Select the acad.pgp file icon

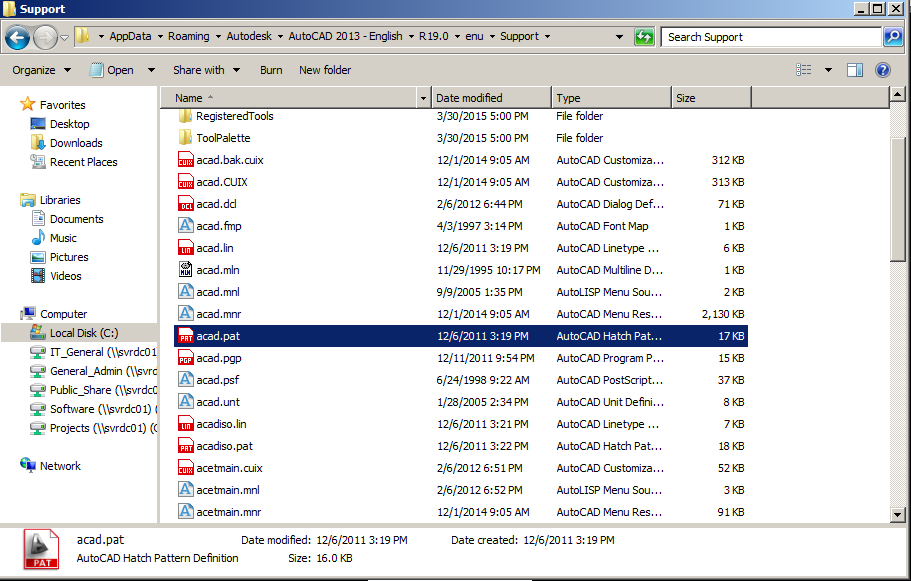click(185, 358)
